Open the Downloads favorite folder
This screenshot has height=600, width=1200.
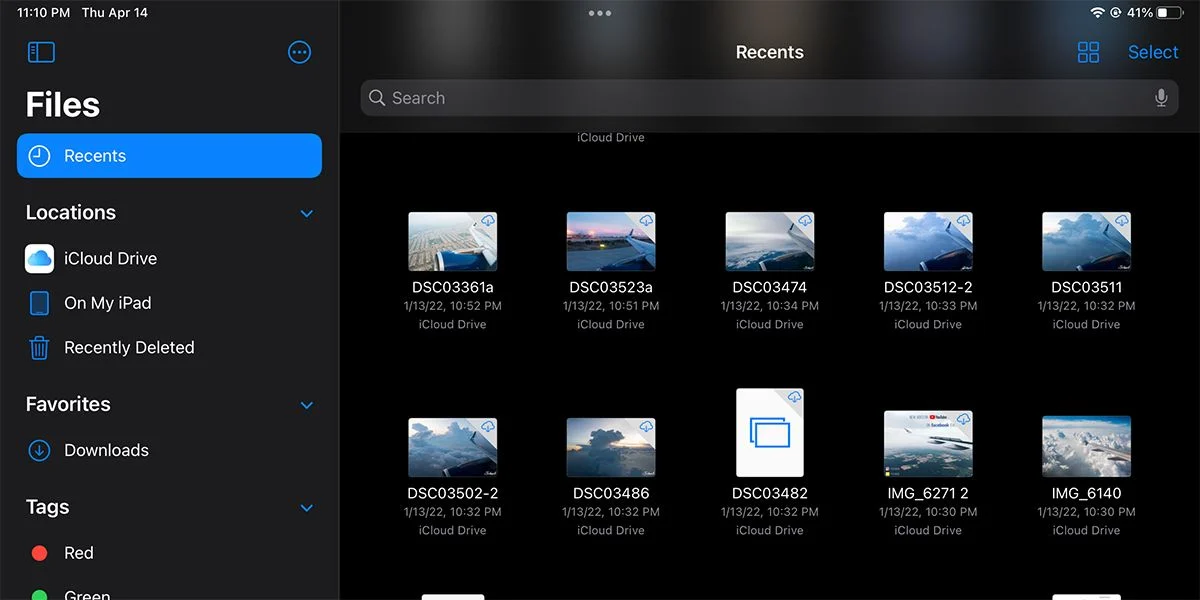click(106, 450)
